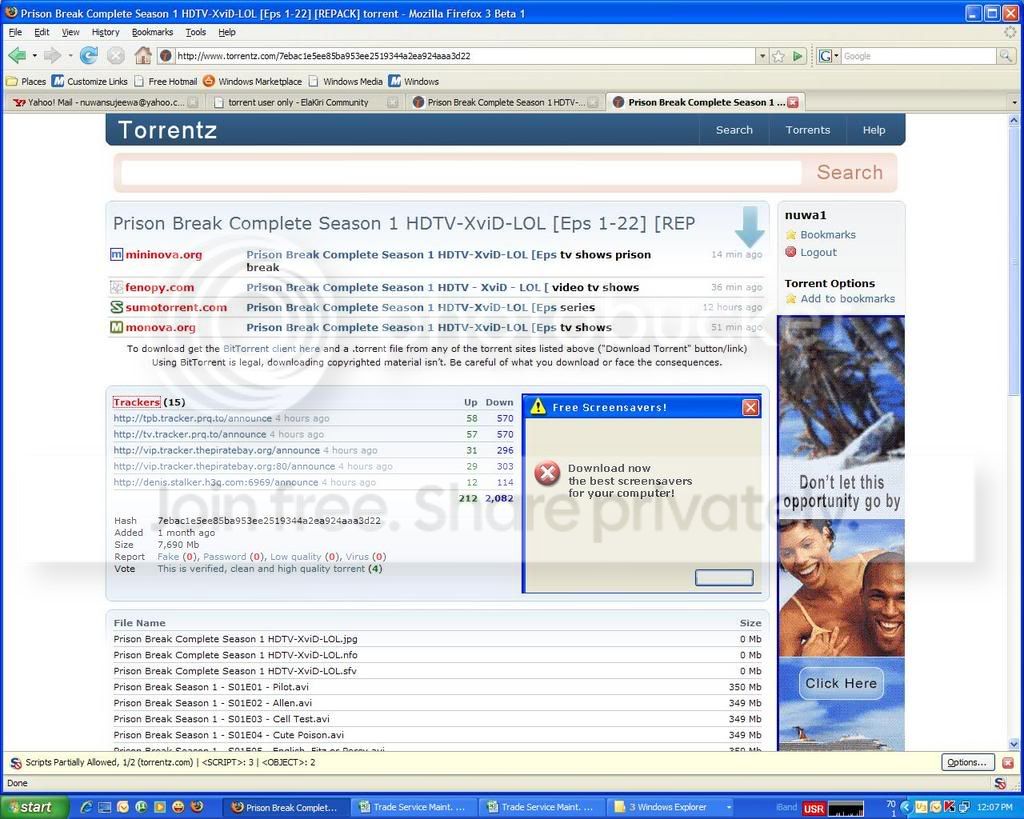Click the large Search button
Screen dimensions: 1024x819
850,172
